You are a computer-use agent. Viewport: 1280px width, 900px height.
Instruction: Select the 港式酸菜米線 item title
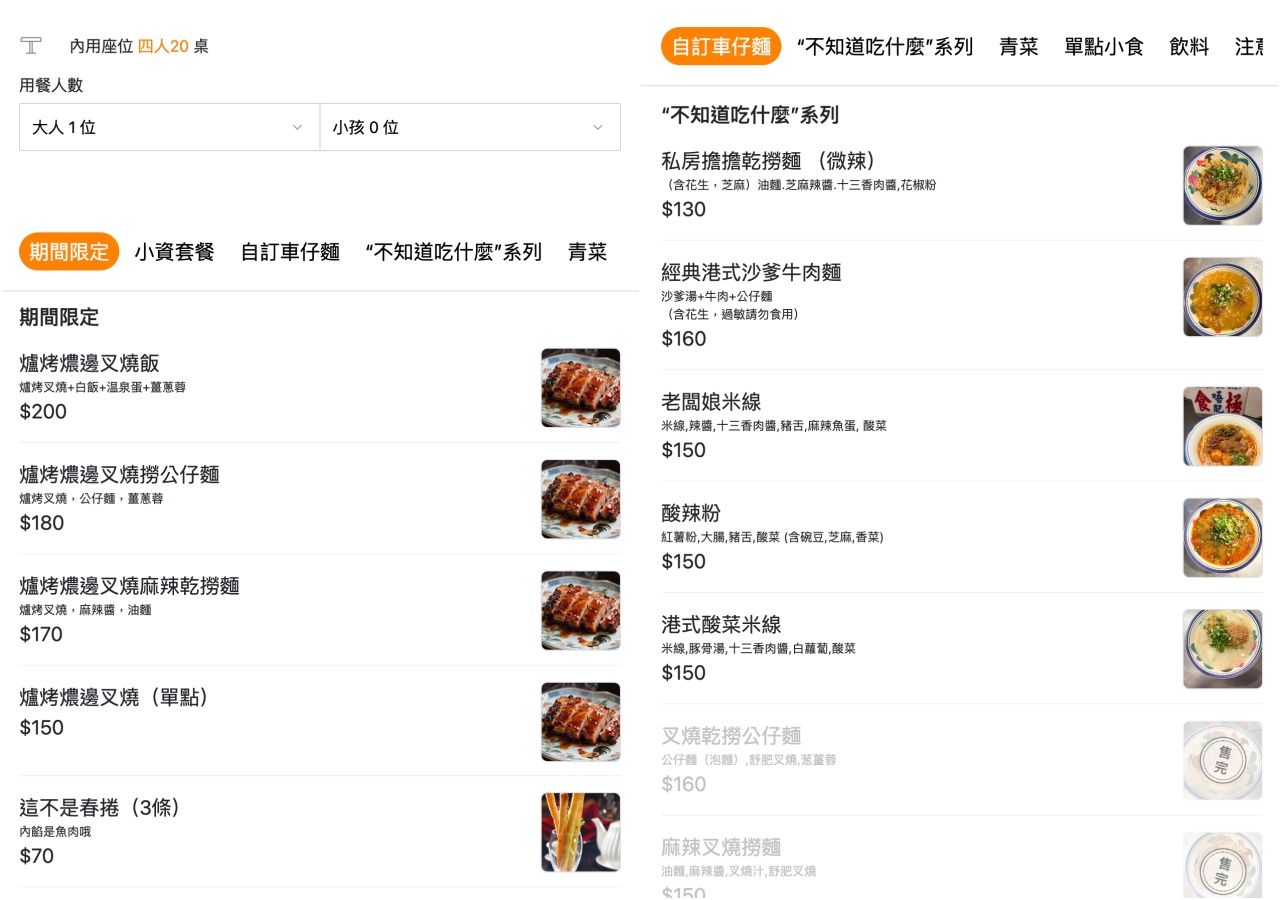point(721,624)
